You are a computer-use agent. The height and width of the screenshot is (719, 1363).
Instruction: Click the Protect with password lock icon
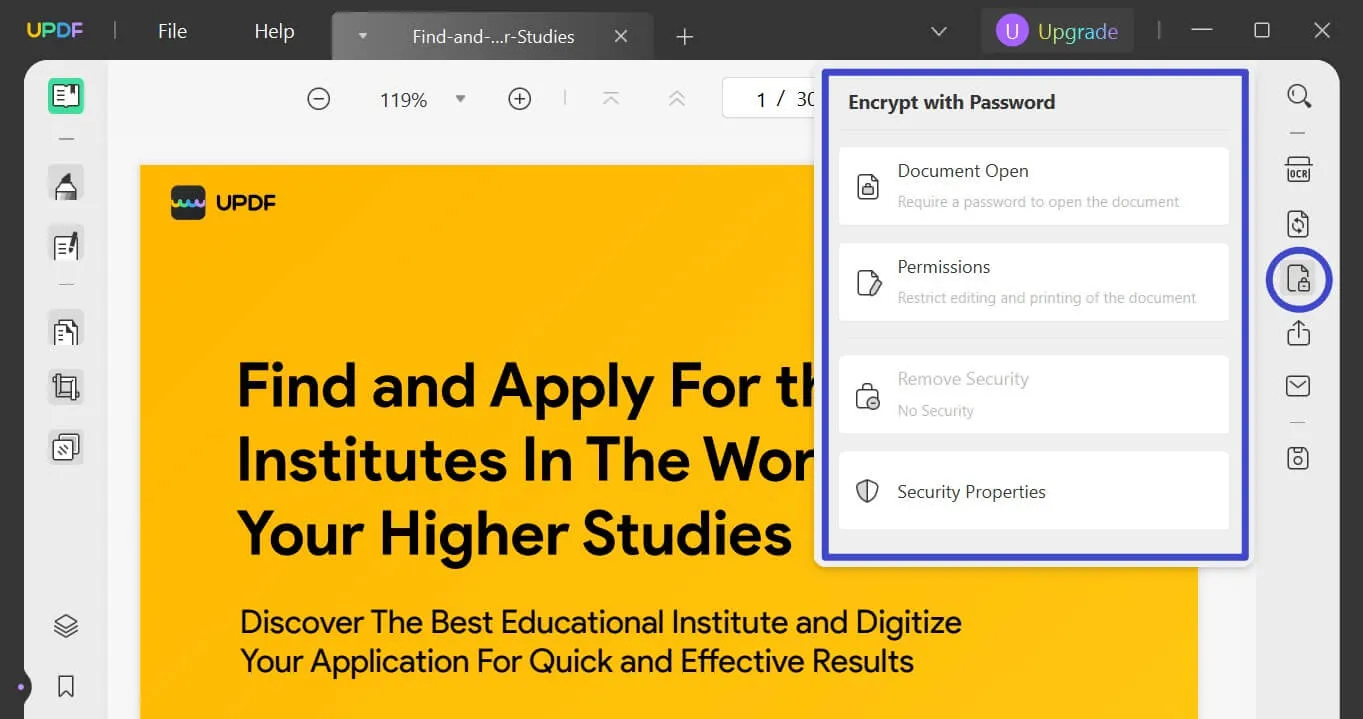[1298, 279]
